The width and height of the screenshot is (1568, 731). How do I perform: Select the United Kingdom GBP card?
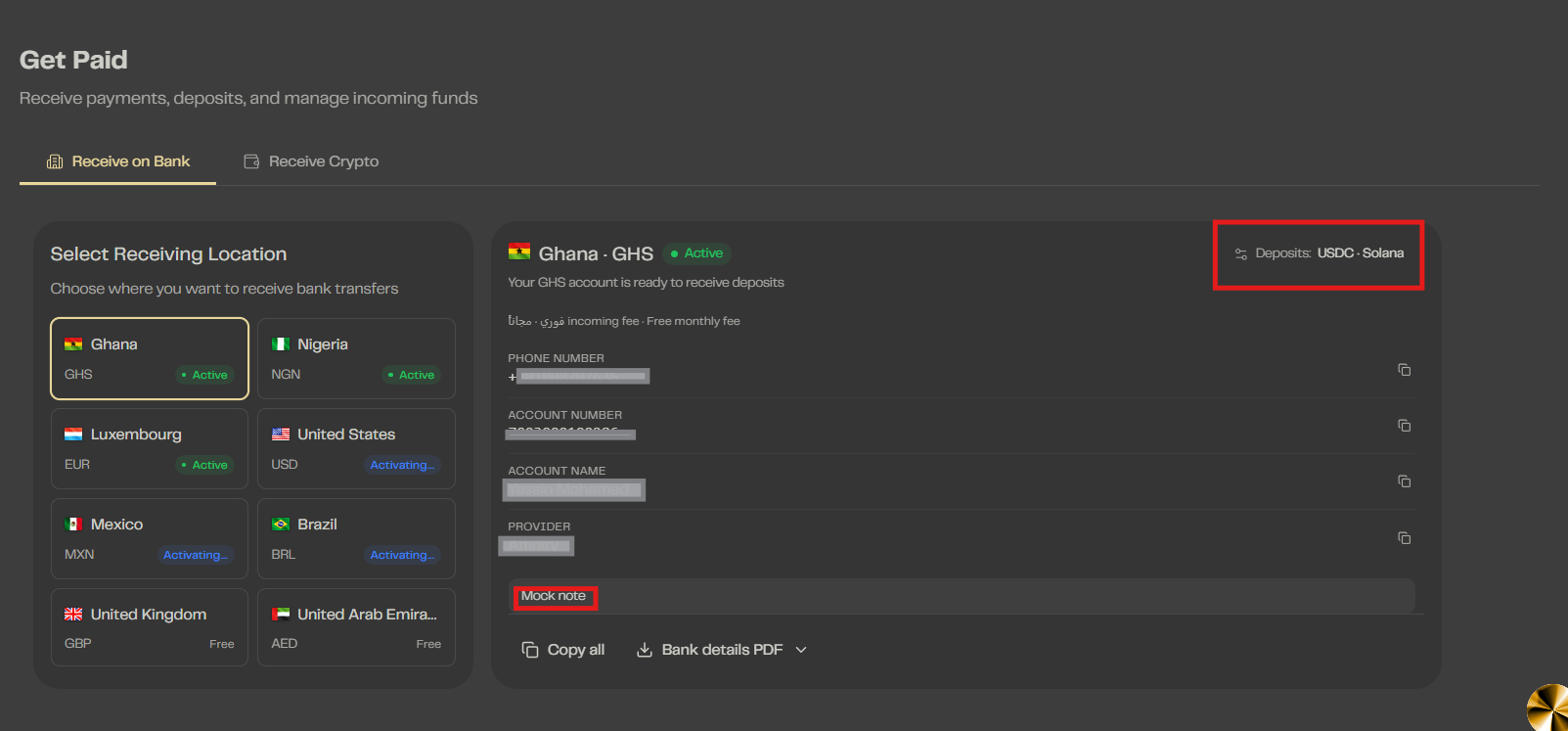click(150, 627)
